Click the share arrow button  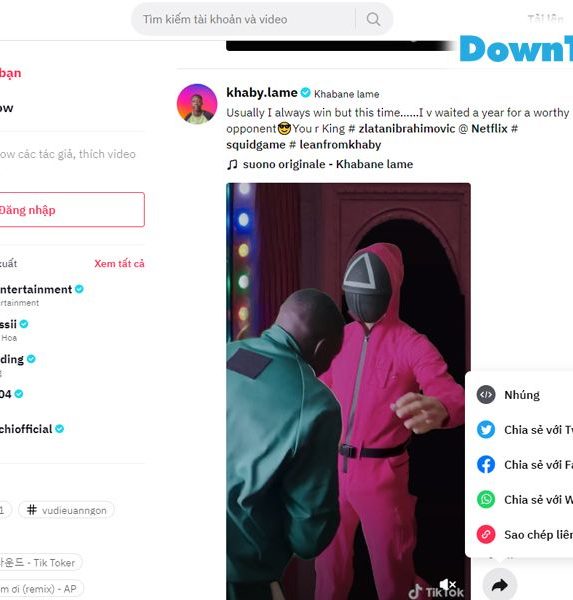tap(500, 584)
